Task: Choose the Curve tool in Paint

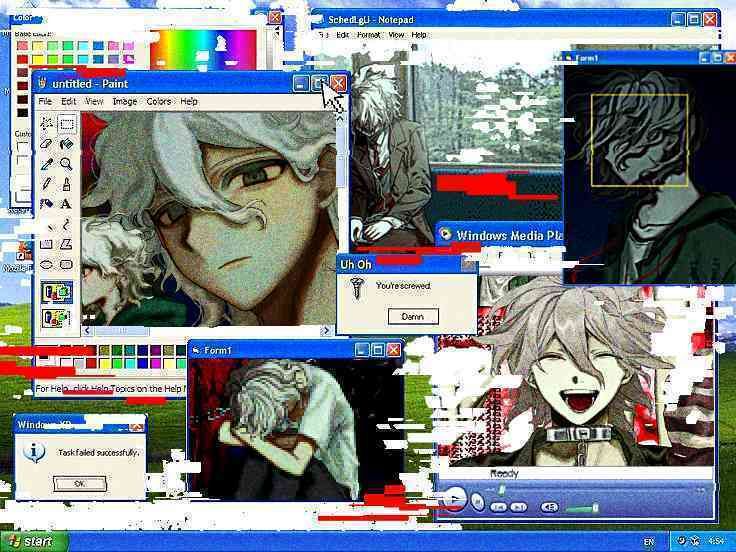Action: pyautogui.click(x=66, y=224)
